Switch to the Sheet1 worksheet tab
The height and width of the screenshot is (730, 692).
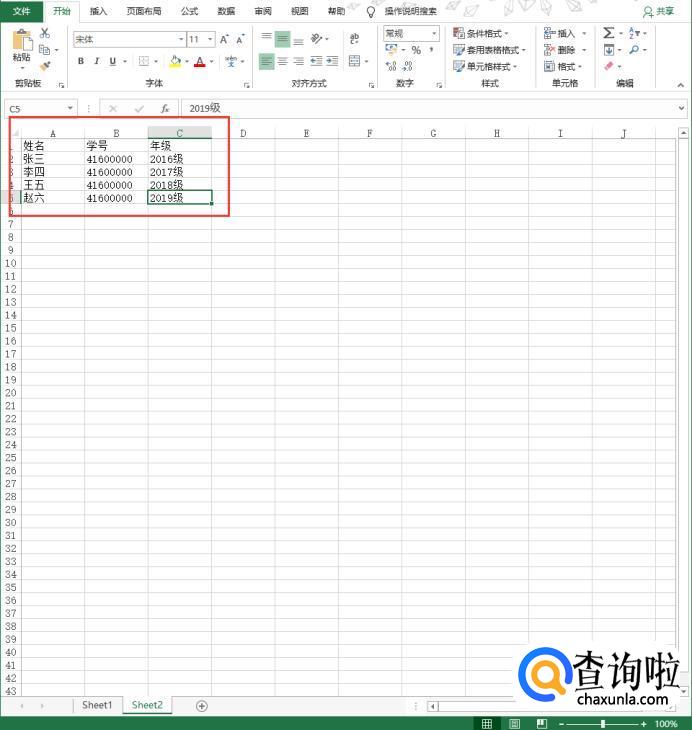click(x=97, y=705)
